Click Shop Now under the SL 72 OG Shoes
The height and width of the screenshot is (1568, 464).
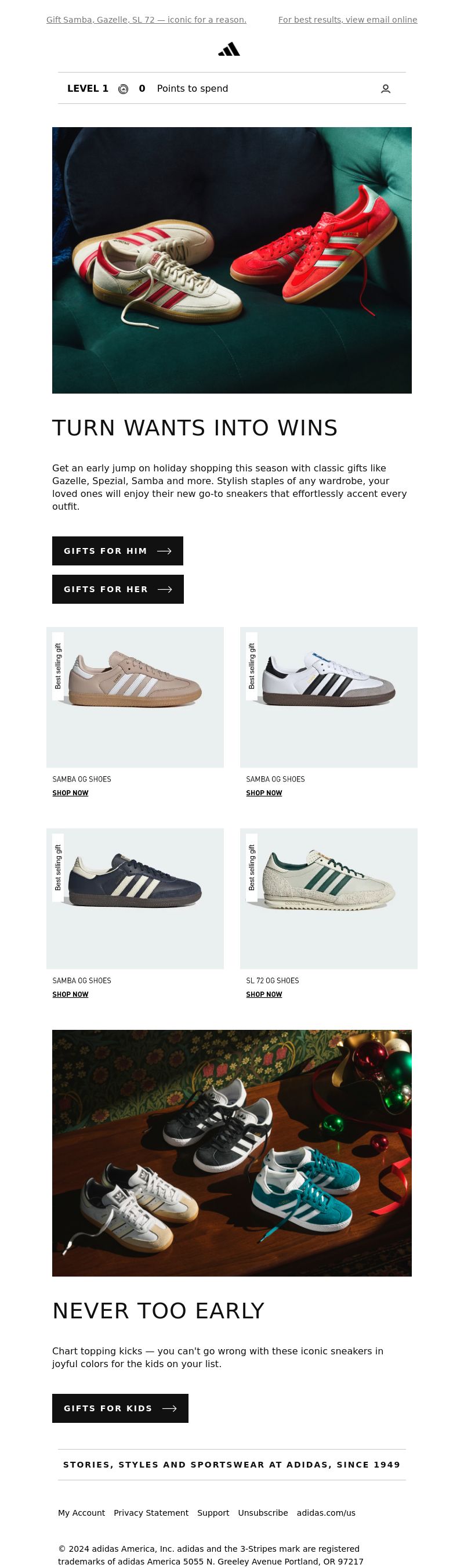[x=264, y=994]
